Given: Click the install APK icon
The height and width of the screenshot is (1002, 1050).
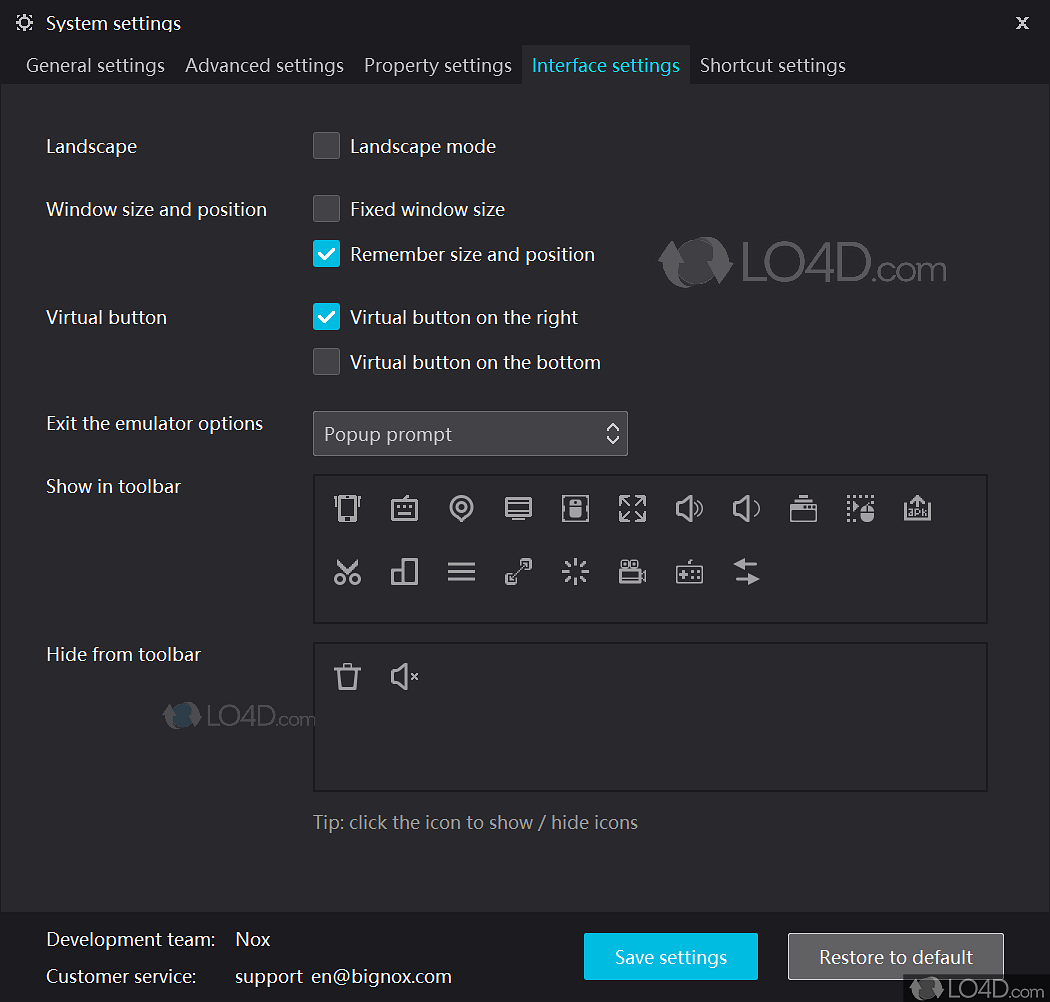Looking at the screenshot, I should tap(917, 508).
